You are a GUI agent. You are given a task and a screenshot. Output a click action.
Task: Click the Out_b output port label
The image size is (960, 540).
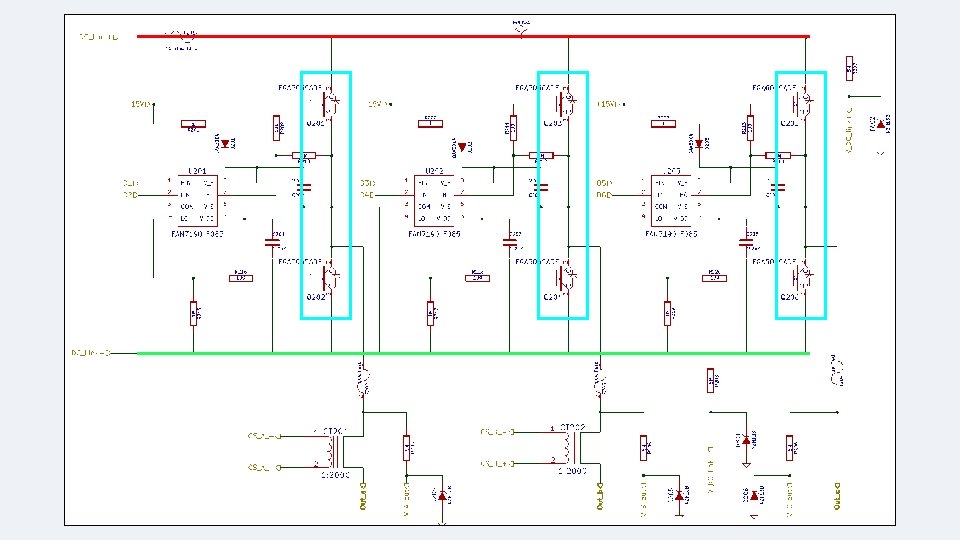pos(600,497)
